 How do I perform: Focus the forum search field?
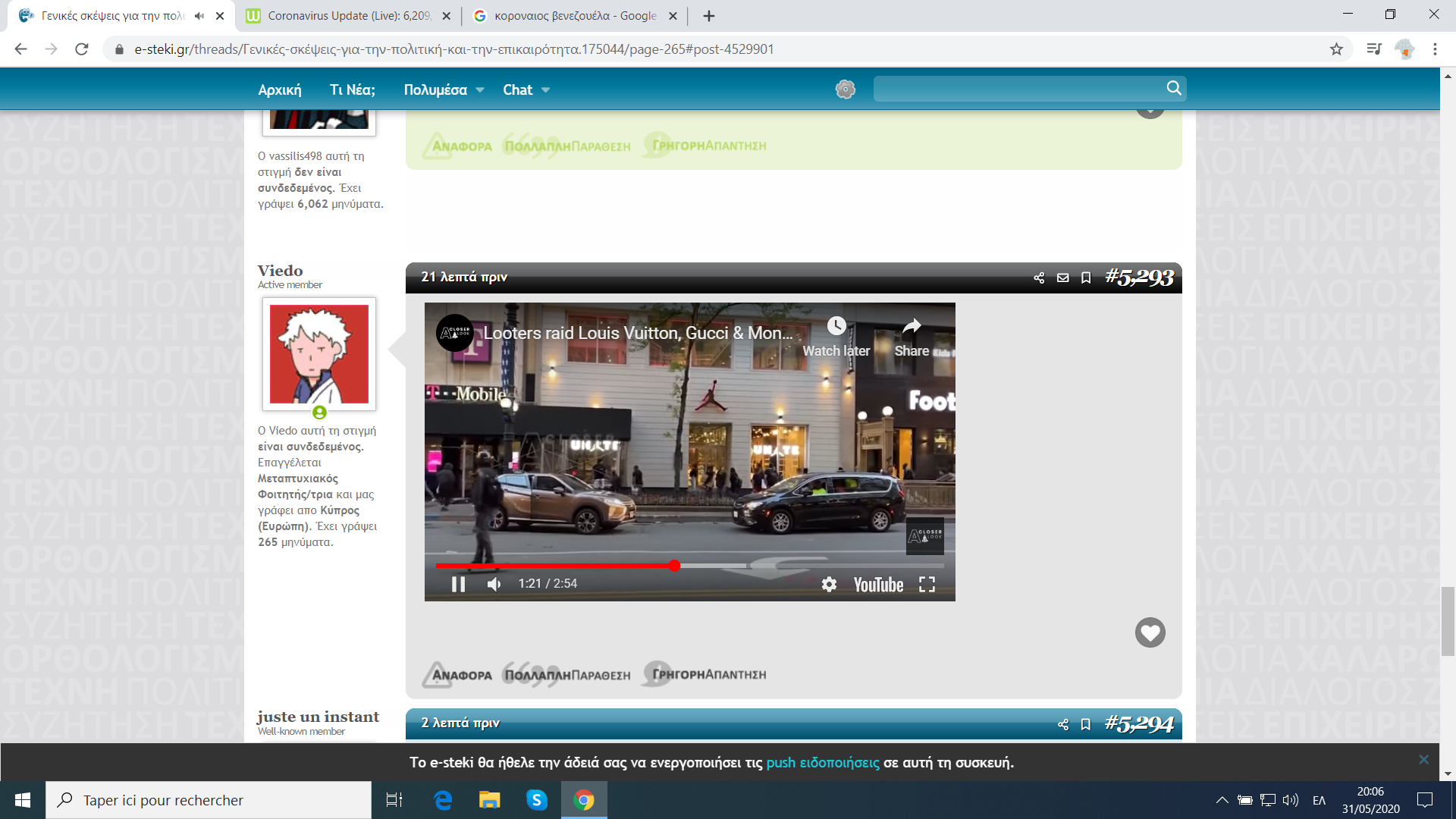point(1018,89)
